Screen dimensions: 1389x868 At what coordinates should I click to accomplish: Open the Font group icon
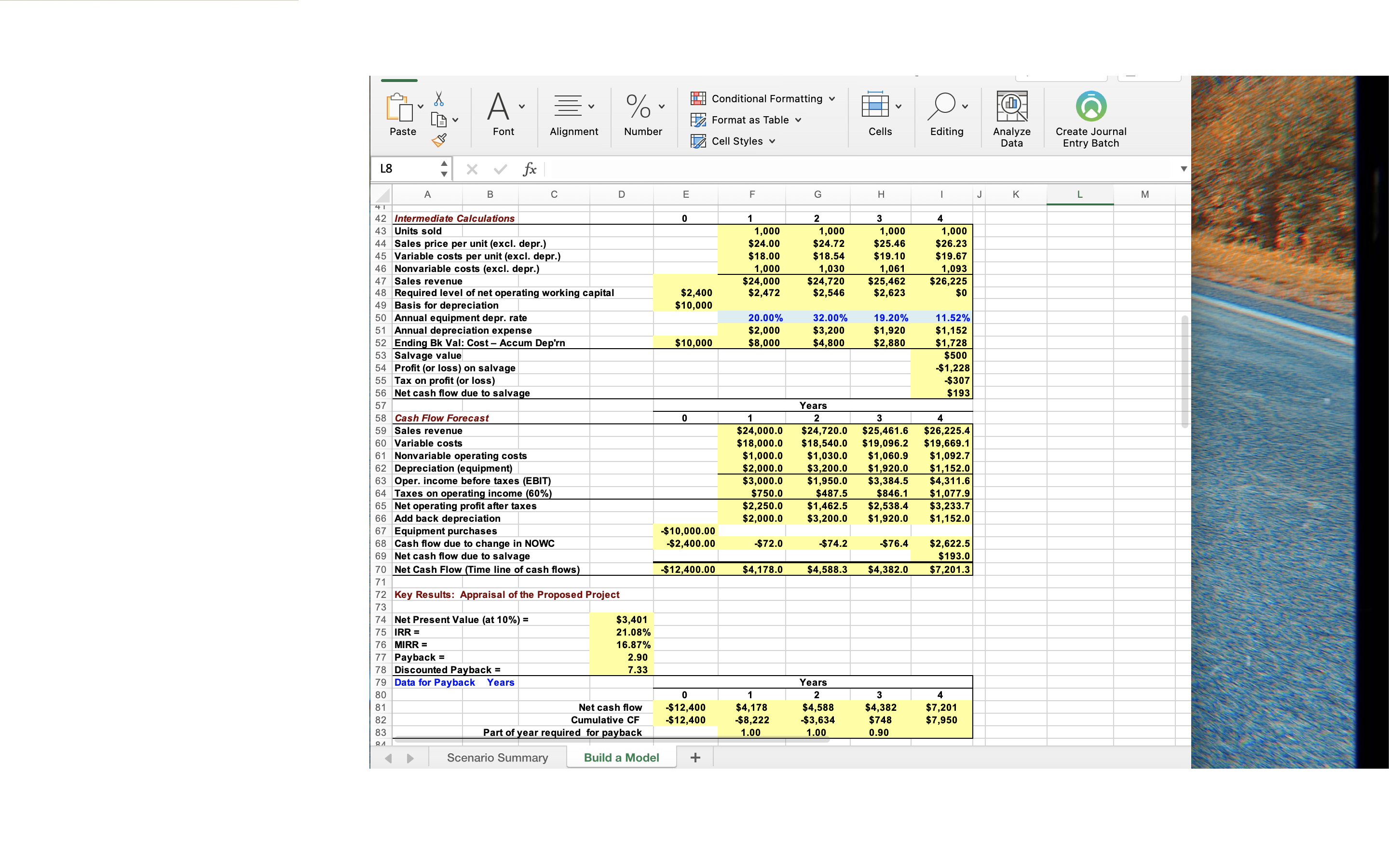coord(498,106)
